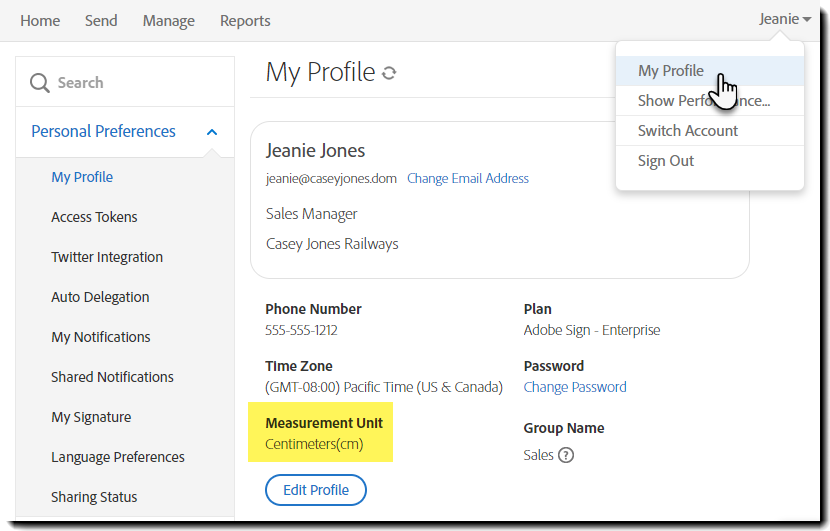Viewport: 830px width, 531px height.
Task: Click the help icon next to Sales group
Action: pyautogui.click(x=566, y=455)
